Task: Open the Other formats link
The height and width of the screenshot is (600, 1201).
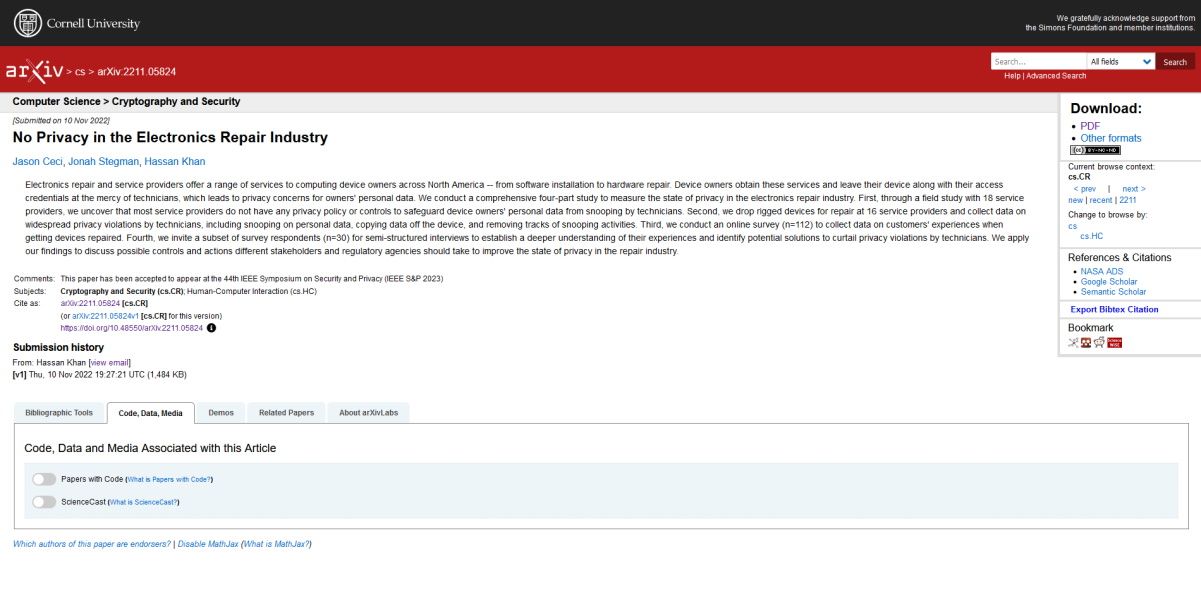Action: 1111,138
